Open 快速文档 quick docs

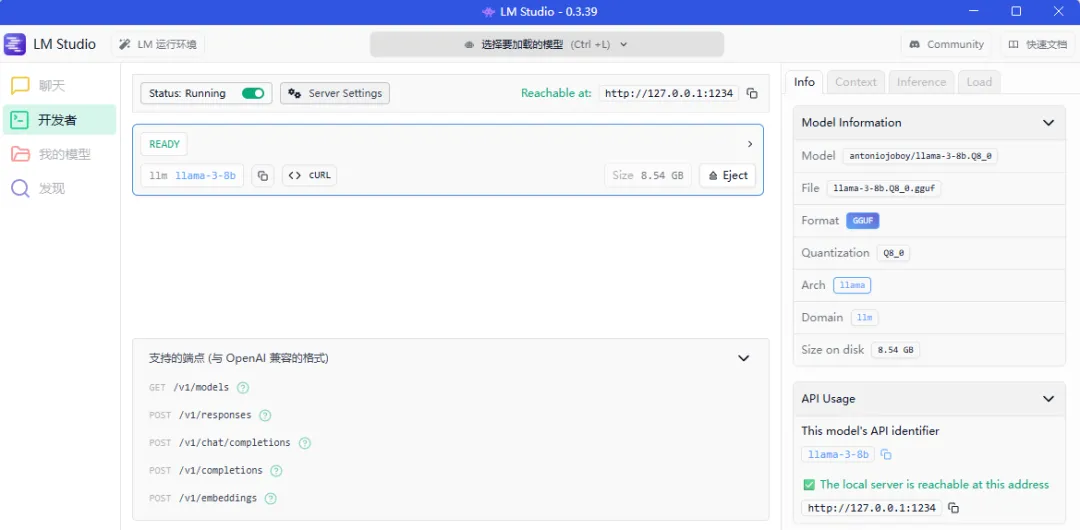pyautogui.click(x=1037, y=44)
